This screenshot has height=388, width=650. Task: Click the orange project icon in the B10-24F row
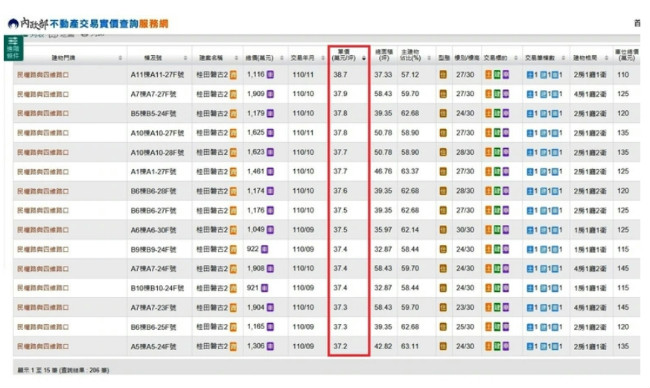click(233, 288)
